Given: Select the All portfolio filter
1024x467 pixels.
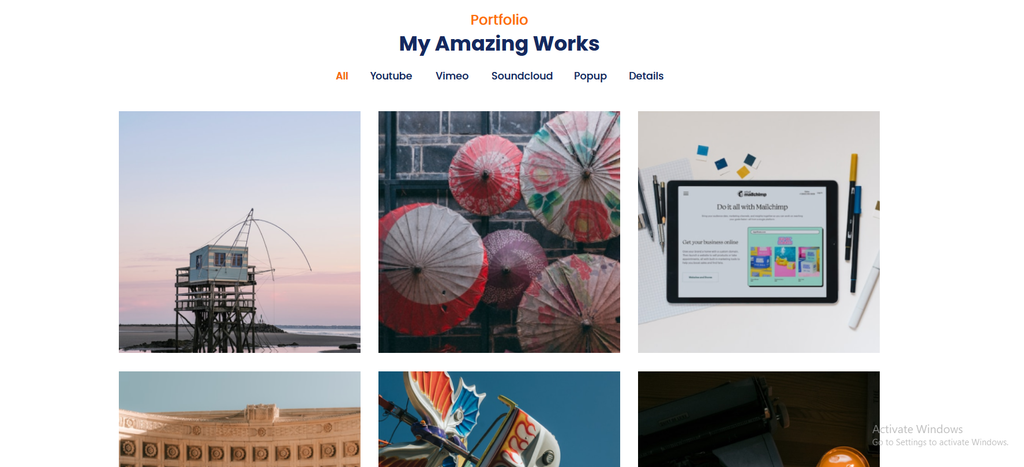Looking at the screenshot, I should coord(342,76).
